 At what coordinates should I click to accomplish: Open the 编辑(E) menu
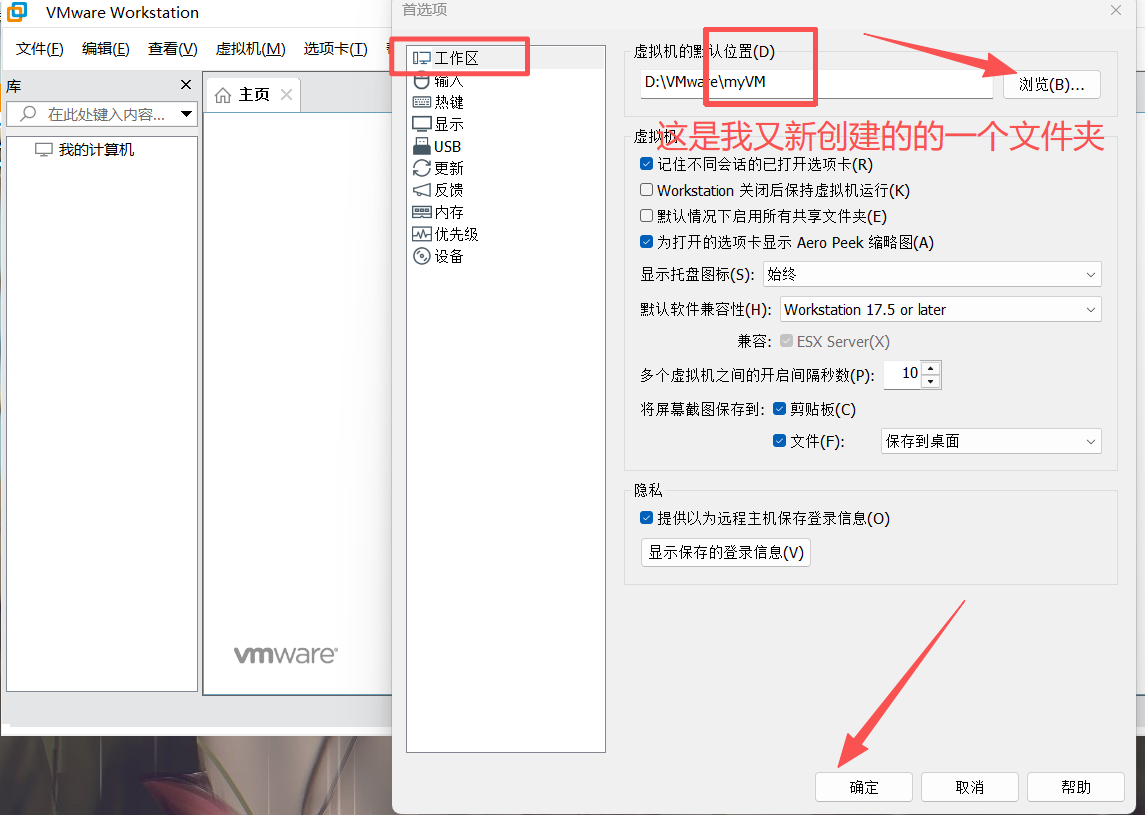pos(106,49)
